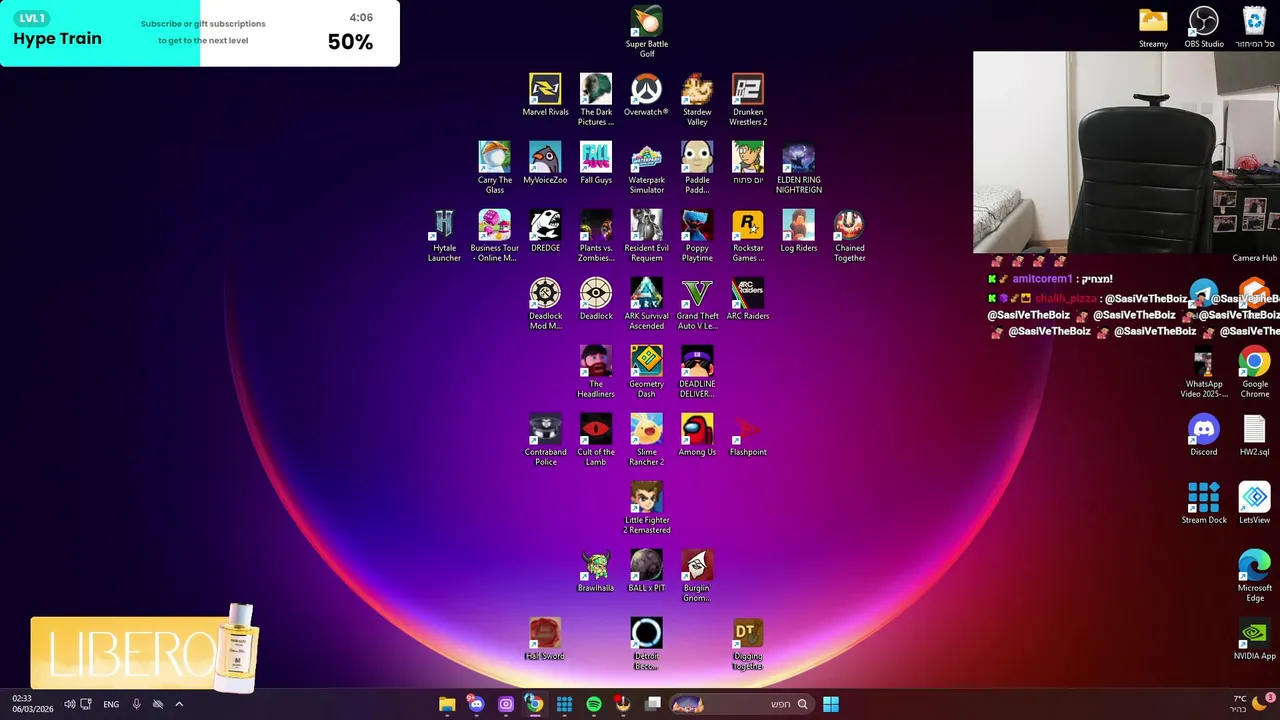Click the Hype Train progress widget

200,33
